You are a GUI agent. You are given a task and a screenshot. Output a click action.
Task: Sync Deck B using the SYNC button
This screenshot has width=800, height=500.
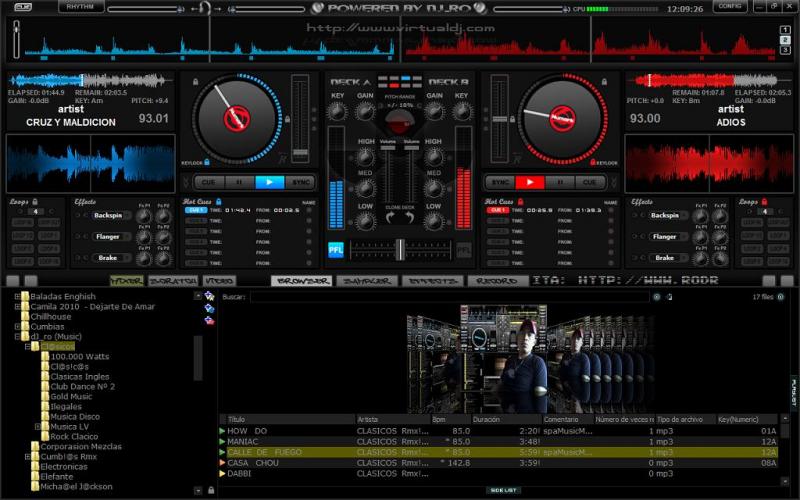point(499,182)
